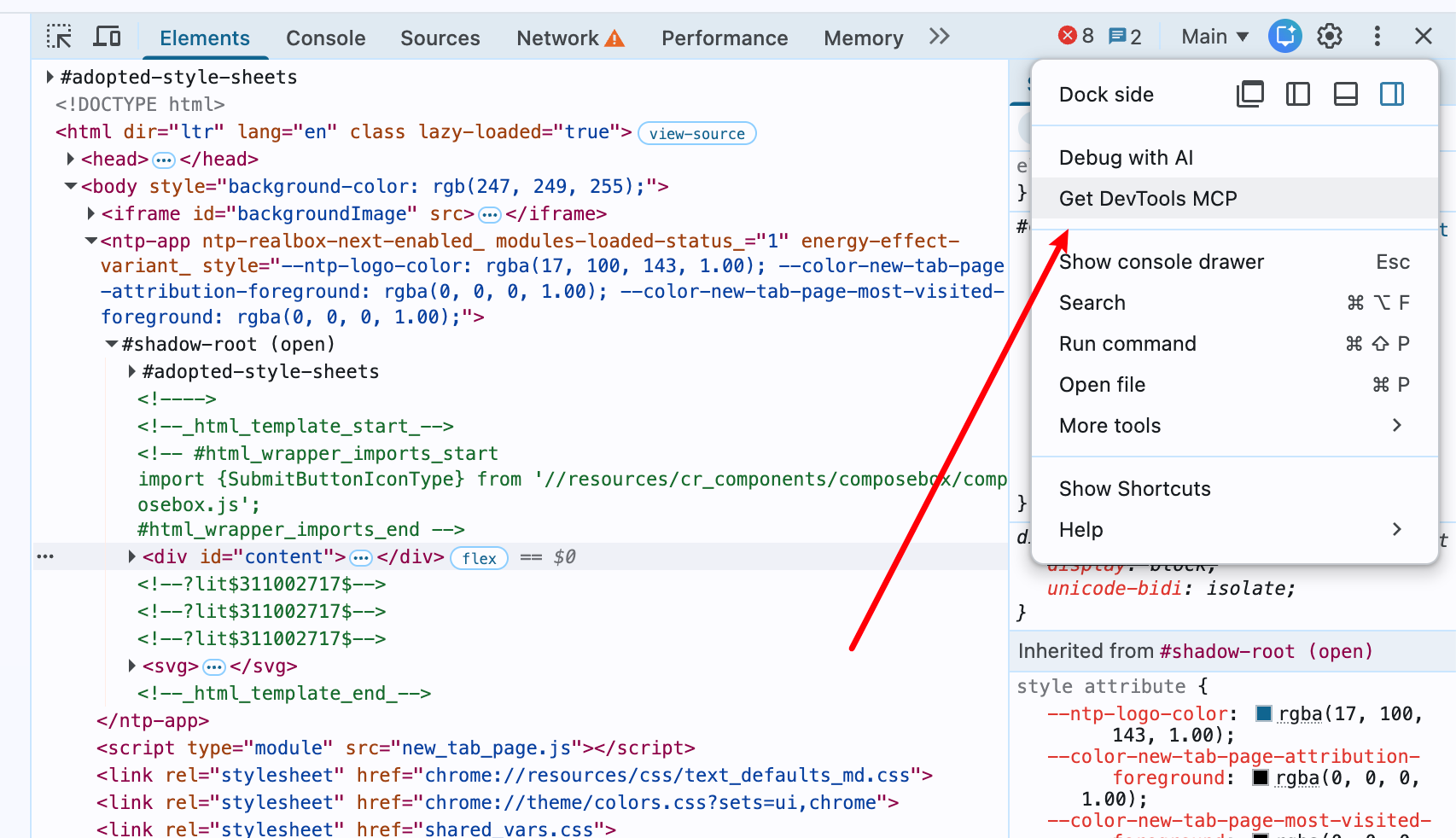Select Search from the menu

1234,303
